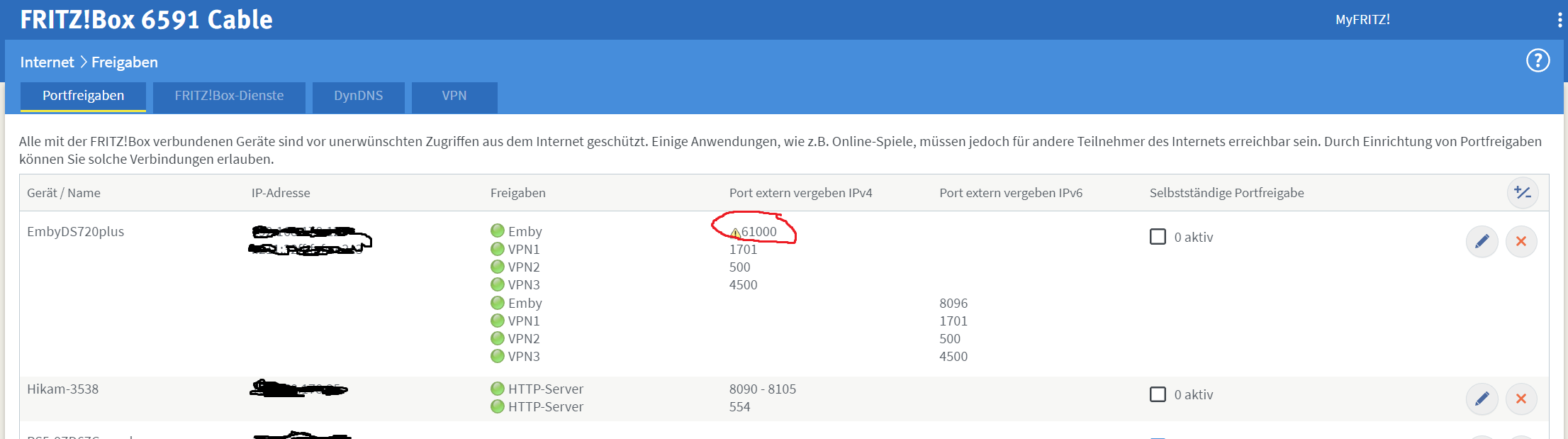1568x439 pixels.
Task: Click Port extern vergeben IPv4 header
Action: click(x=801, y=193)
